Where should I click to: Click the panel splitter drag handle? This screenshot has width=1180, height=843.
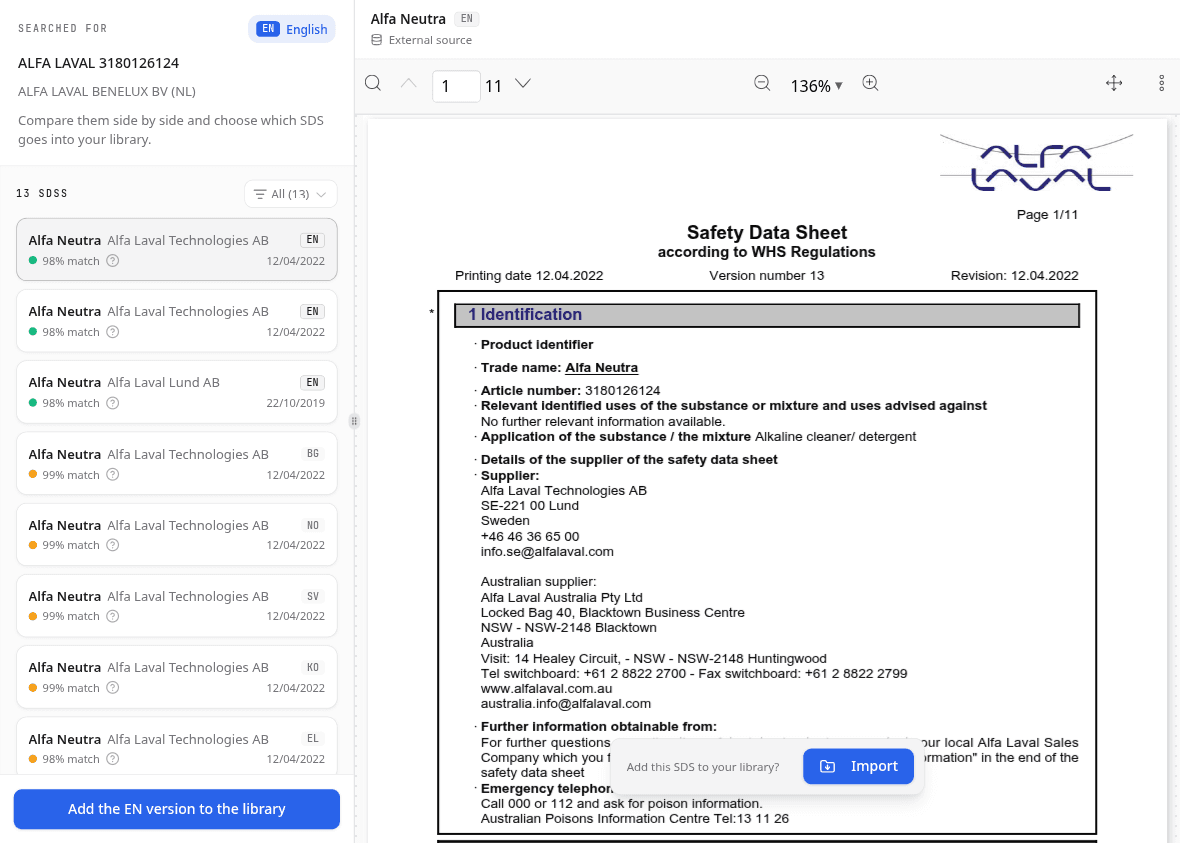[354, 422]
